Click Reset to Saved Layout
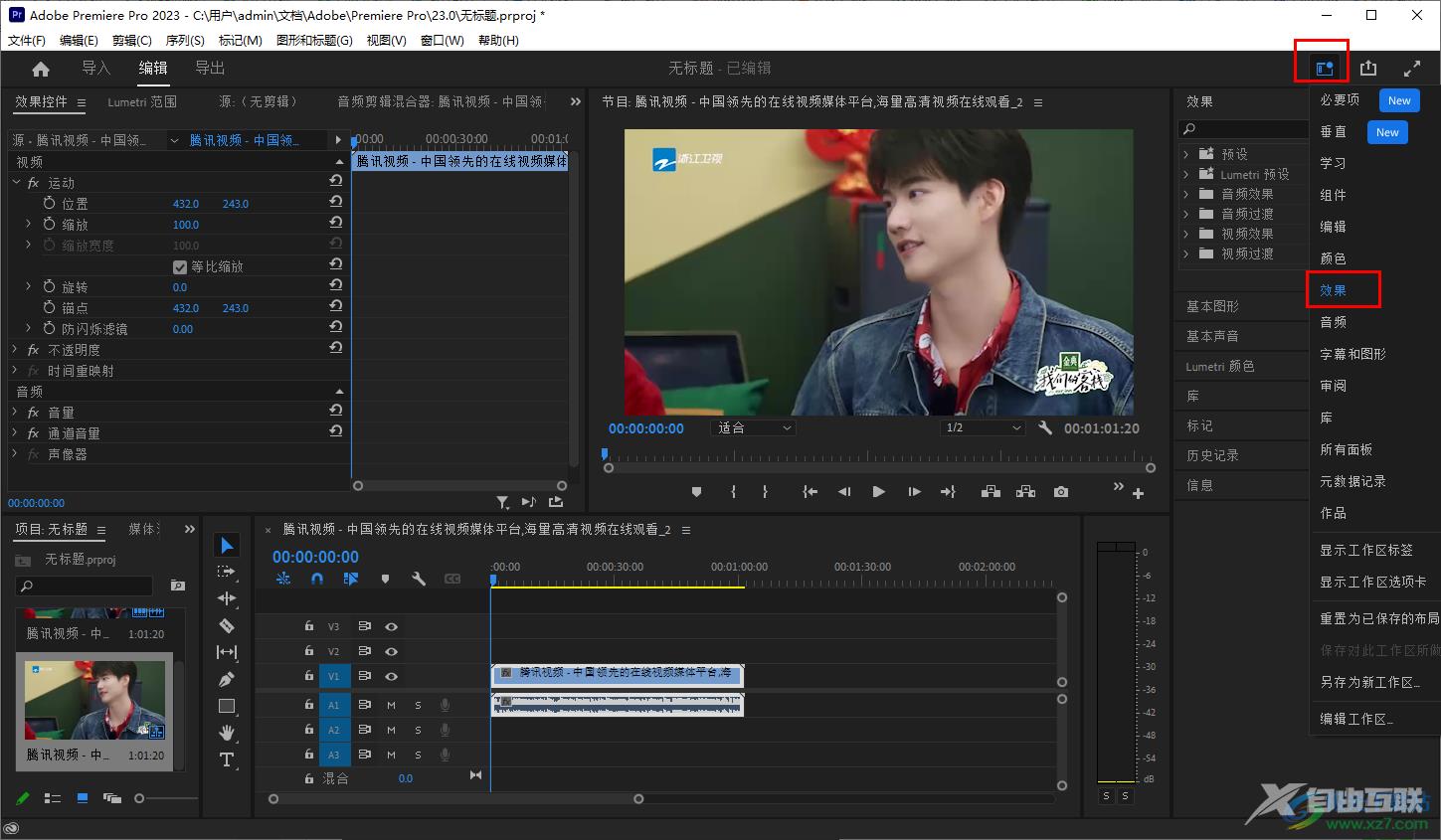 tap(1379, 618)
